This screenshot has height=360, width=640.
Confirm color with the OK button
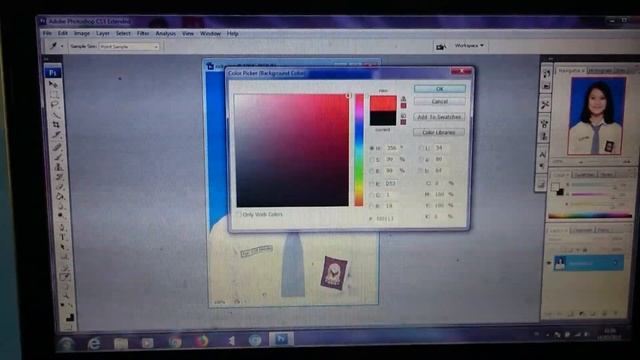tap(440, 89)
